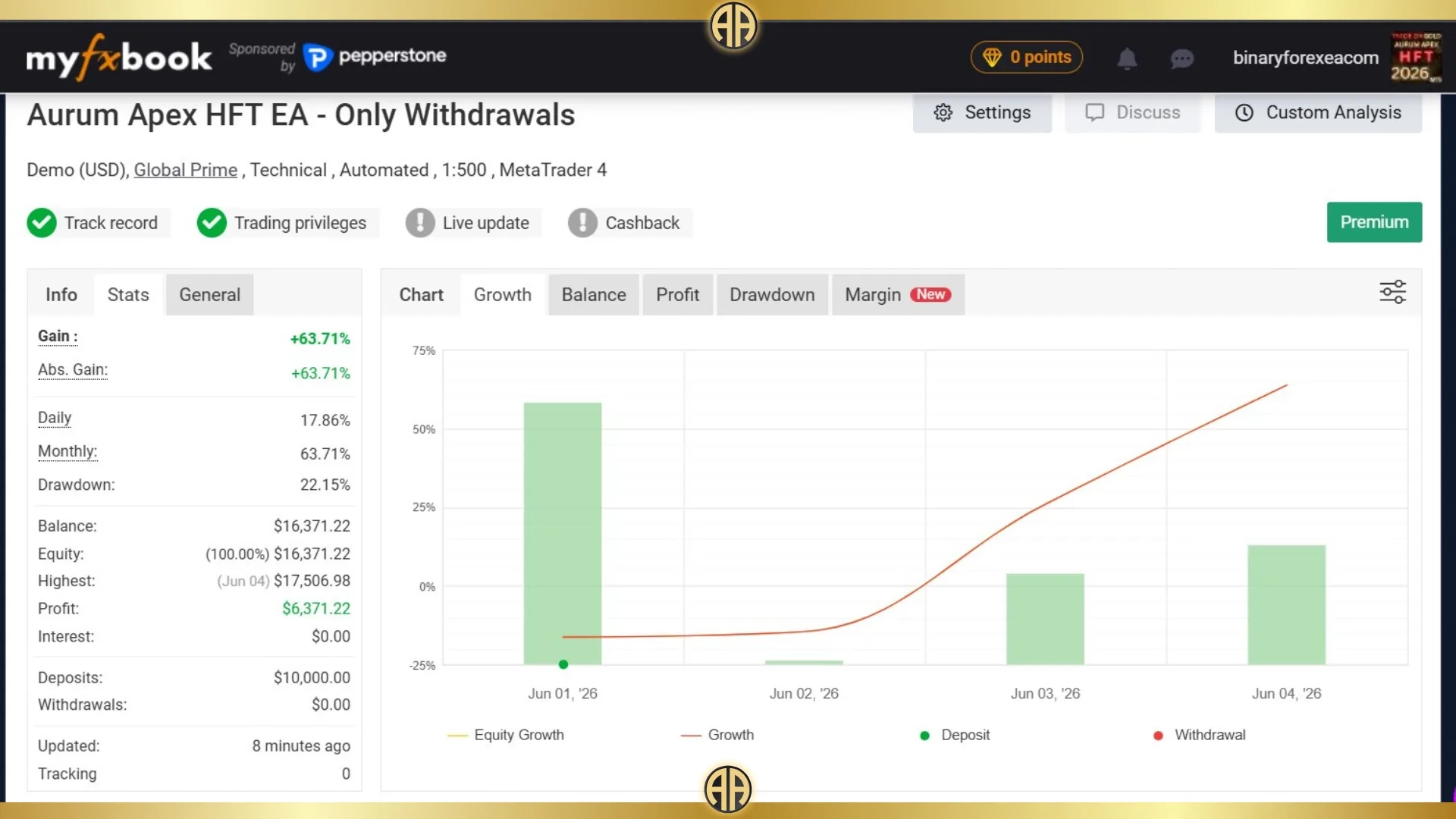1456x819 pixels.
Task: Click the Updated 8 minutes ago text
Action: (301, 745)
